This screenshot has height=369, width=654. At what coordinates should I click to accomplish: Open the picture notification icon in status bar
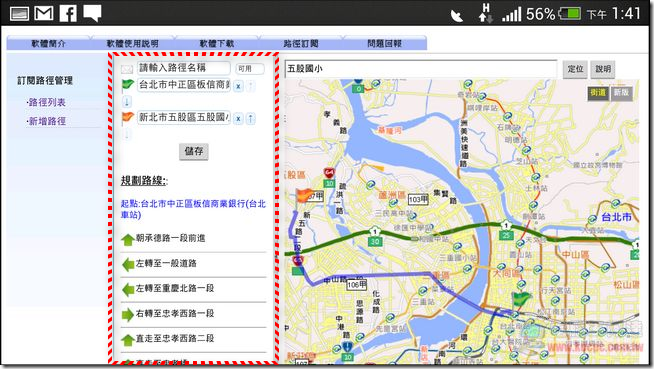click(x=19, y=14)
